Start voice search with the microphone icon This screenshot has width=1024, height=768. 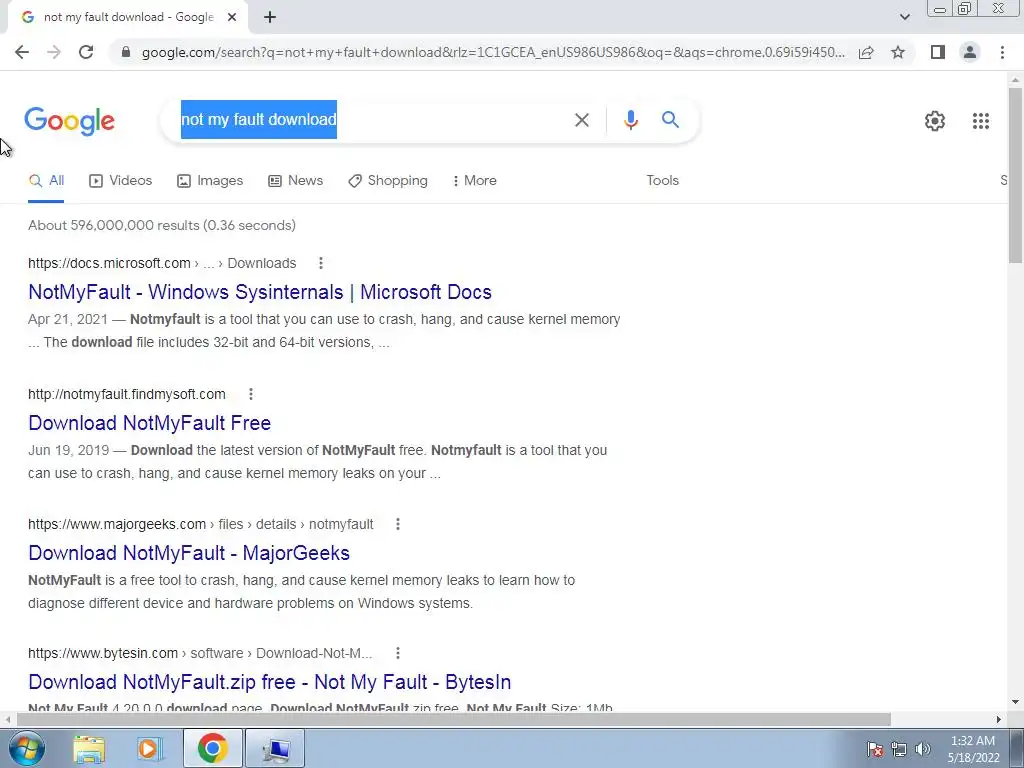tap(630, 120)
